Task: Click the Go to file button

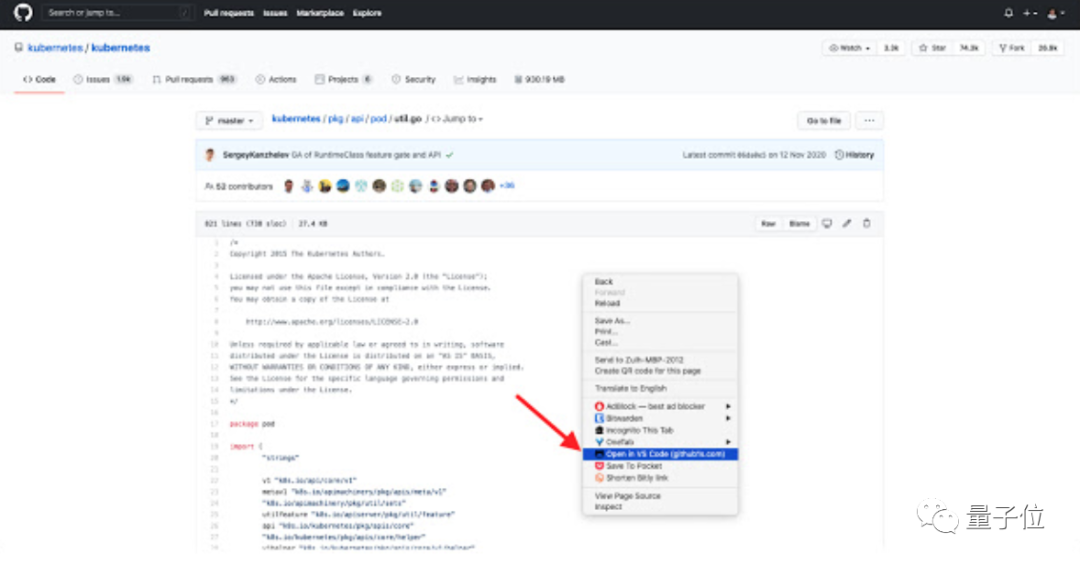Action: [x=824, y=121]
